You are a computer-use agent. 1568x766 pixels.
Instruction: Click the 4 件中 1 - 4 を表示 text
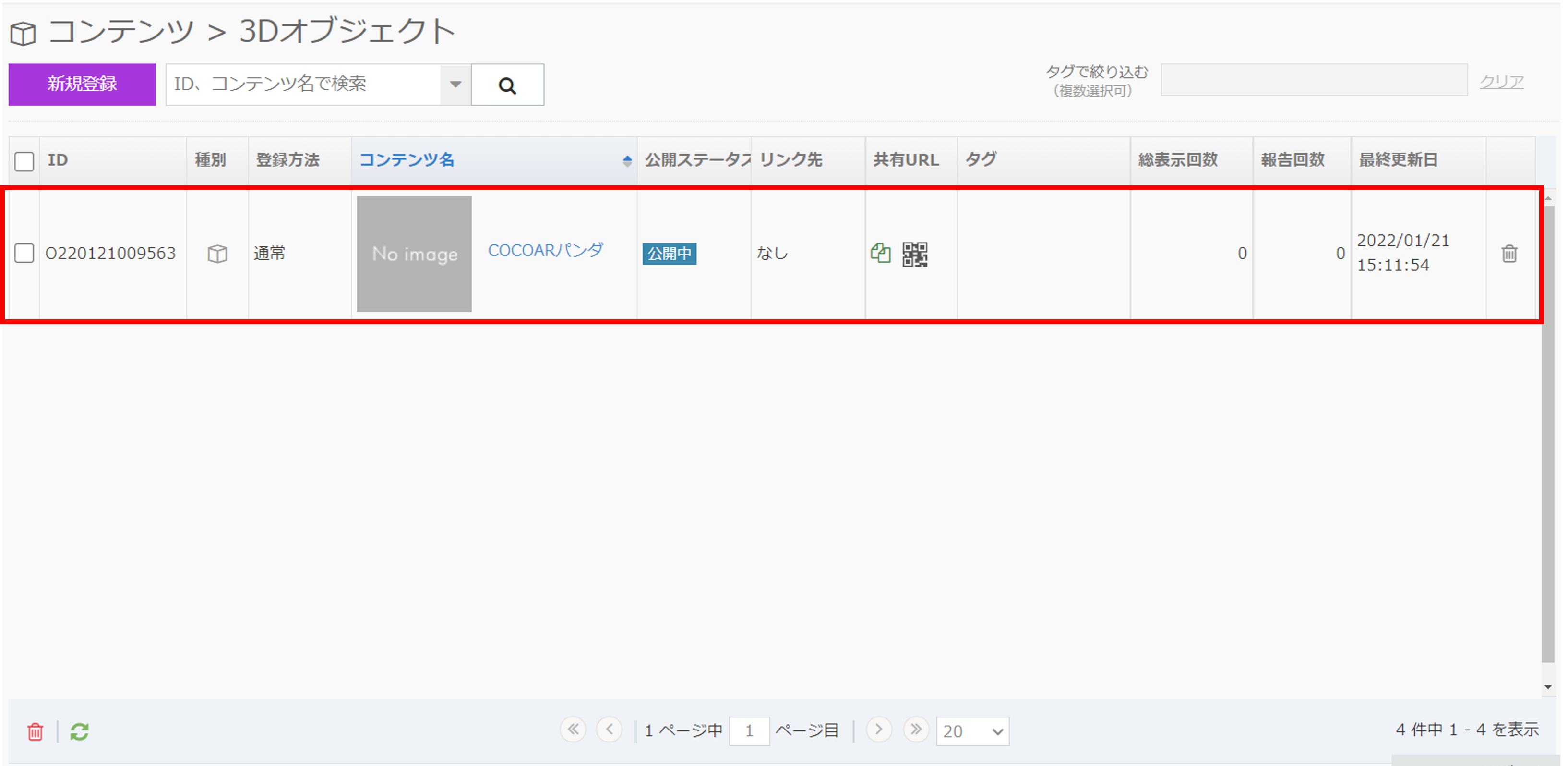coord(1467,730)
